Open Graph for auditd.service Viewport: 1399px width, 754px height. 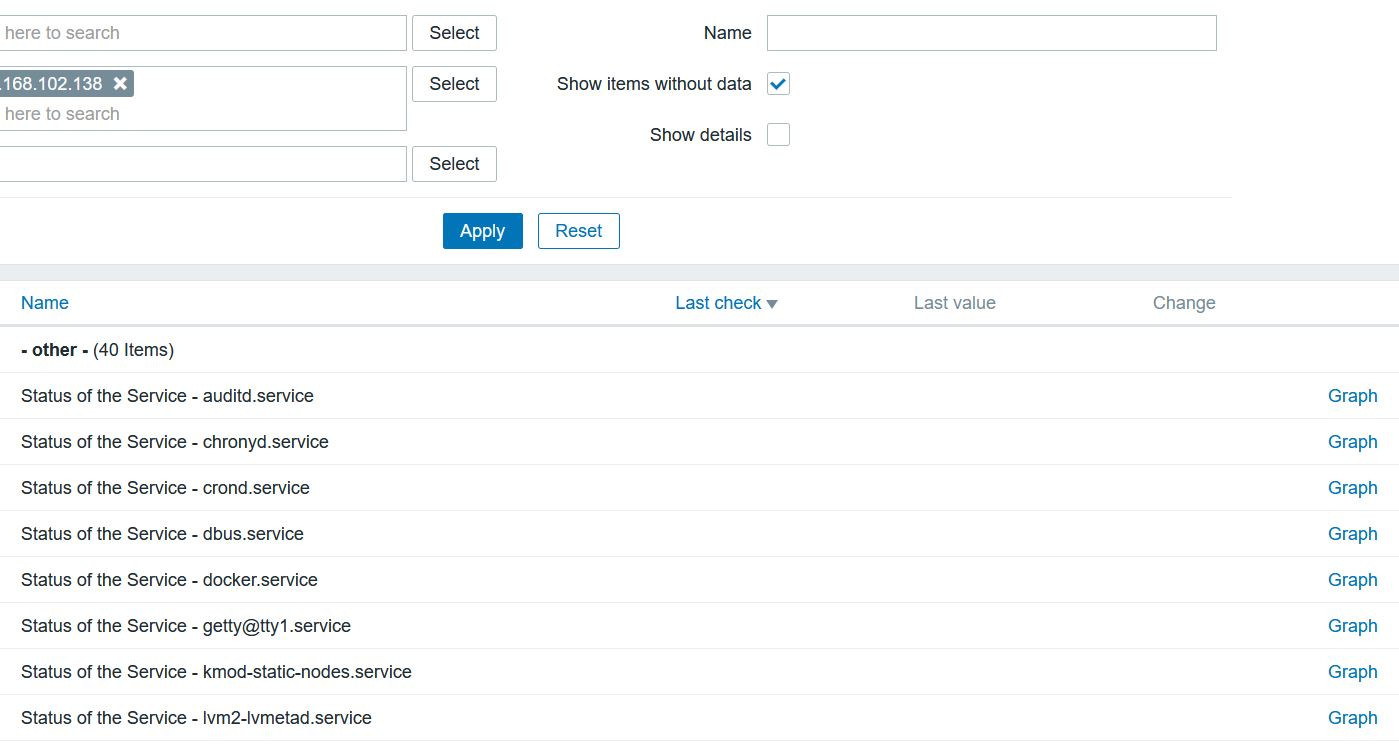coord(1352,396)
